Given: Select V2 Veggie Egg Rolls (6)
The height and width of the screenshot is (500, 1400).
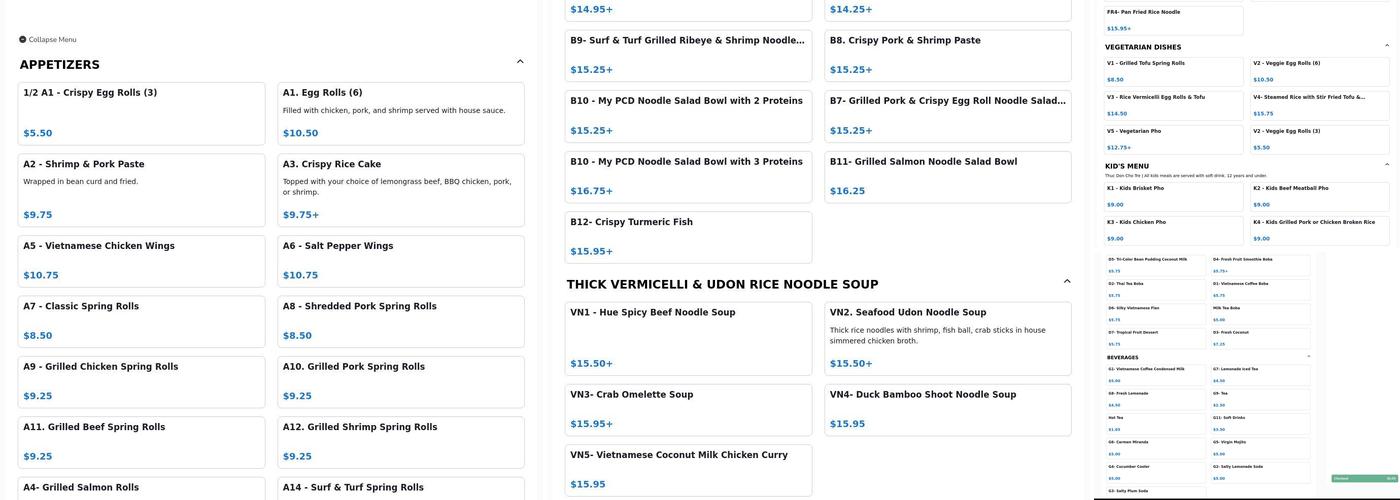Looking at the screenshot, I should coord(1320,71).
